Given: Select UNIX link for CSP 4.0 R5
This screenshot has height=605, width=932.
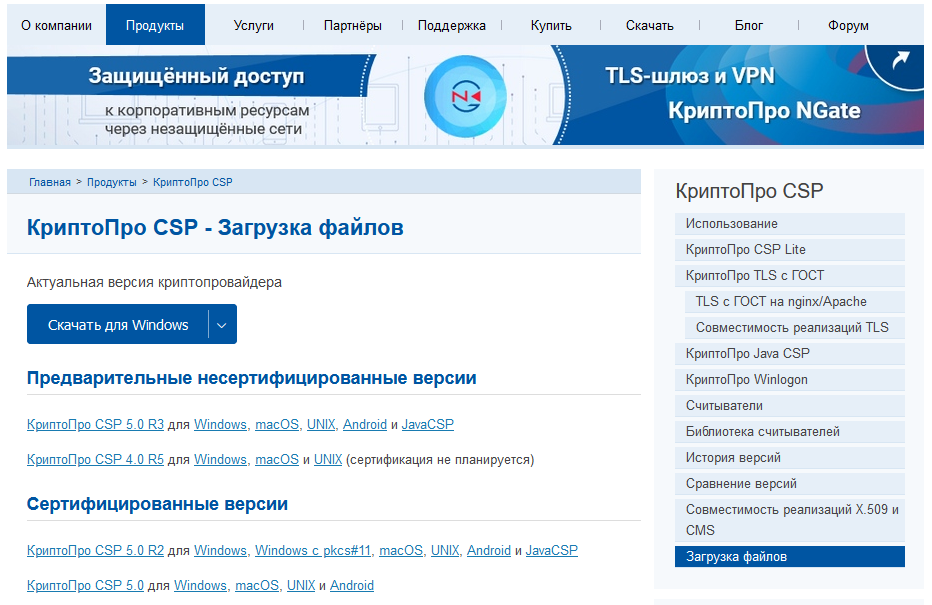Looking at the screenshot, I should point(328,459).
